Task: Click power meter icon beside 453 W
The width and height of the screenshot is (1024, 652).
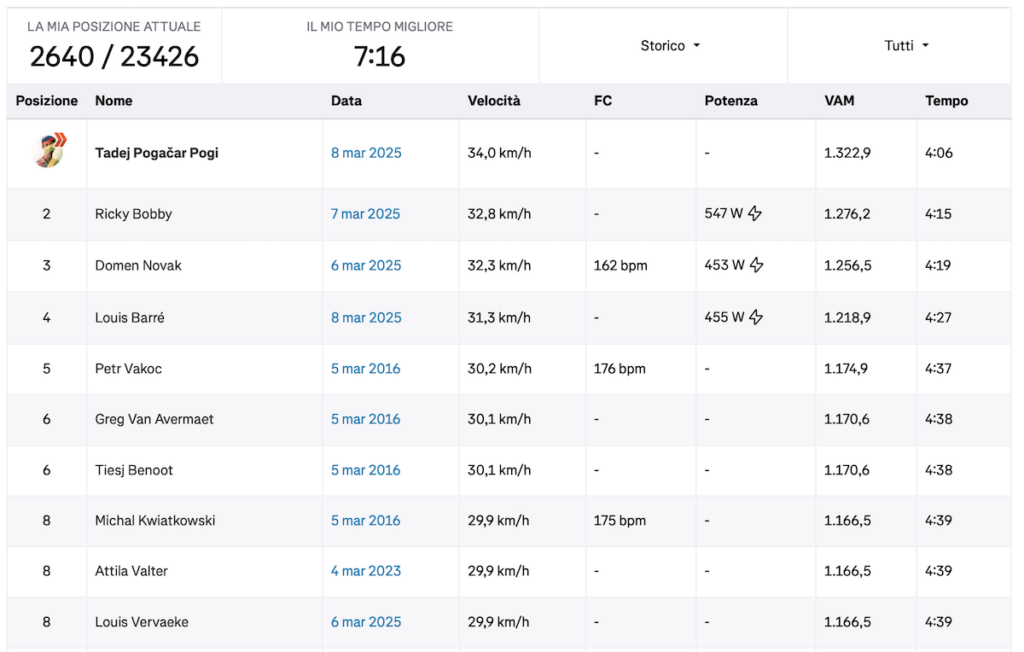Action: point(756,265)
